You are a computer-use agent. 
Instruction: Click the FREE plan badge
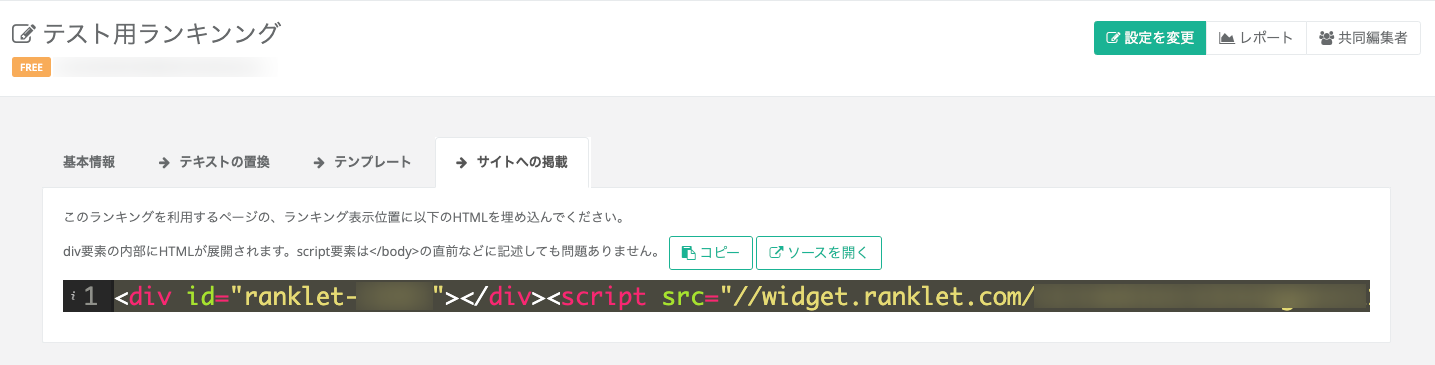[x=31, y=68]
